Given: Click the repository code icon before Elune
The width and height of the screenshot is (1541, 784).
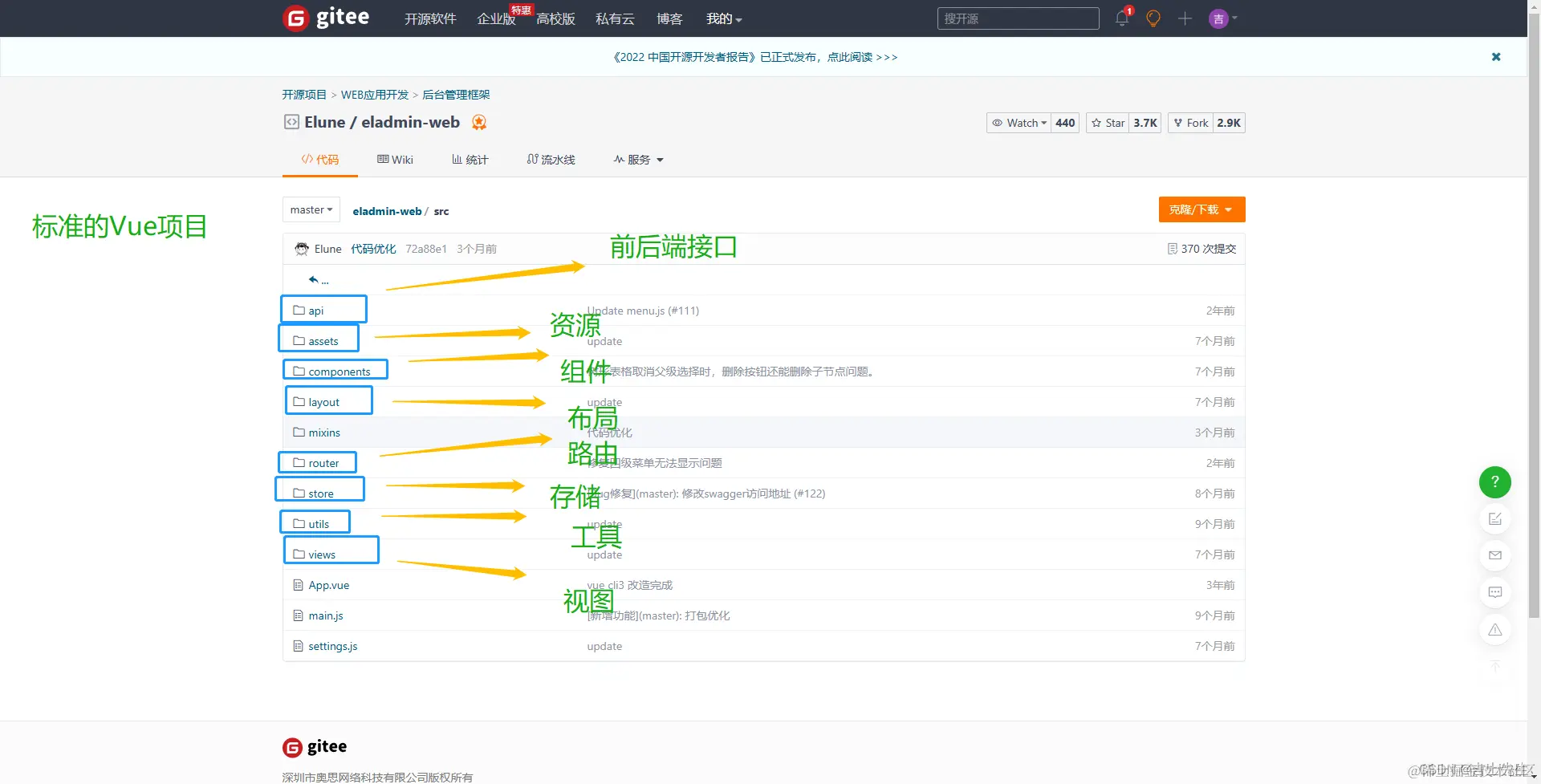Looking at the screenshot, I should 291,122.
